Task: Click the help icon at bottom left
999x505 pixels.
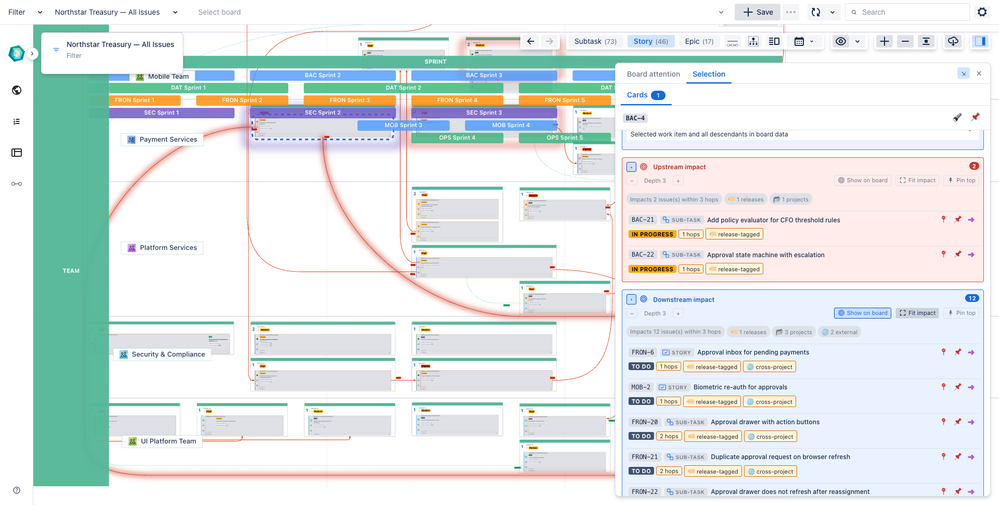Action: click(x=17, y=490)
